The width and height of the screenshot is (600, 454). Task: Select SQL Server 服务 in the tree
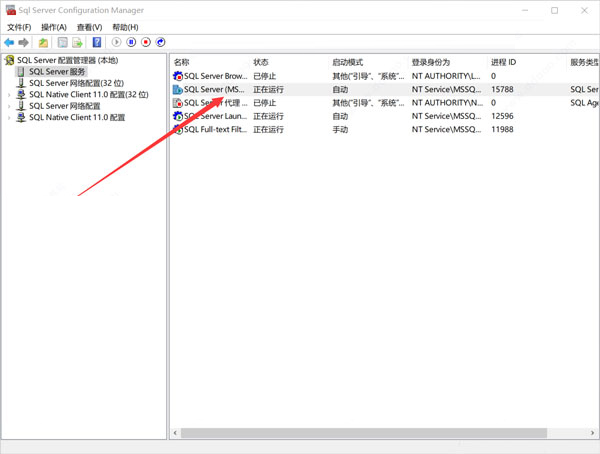tap(57, 72)
